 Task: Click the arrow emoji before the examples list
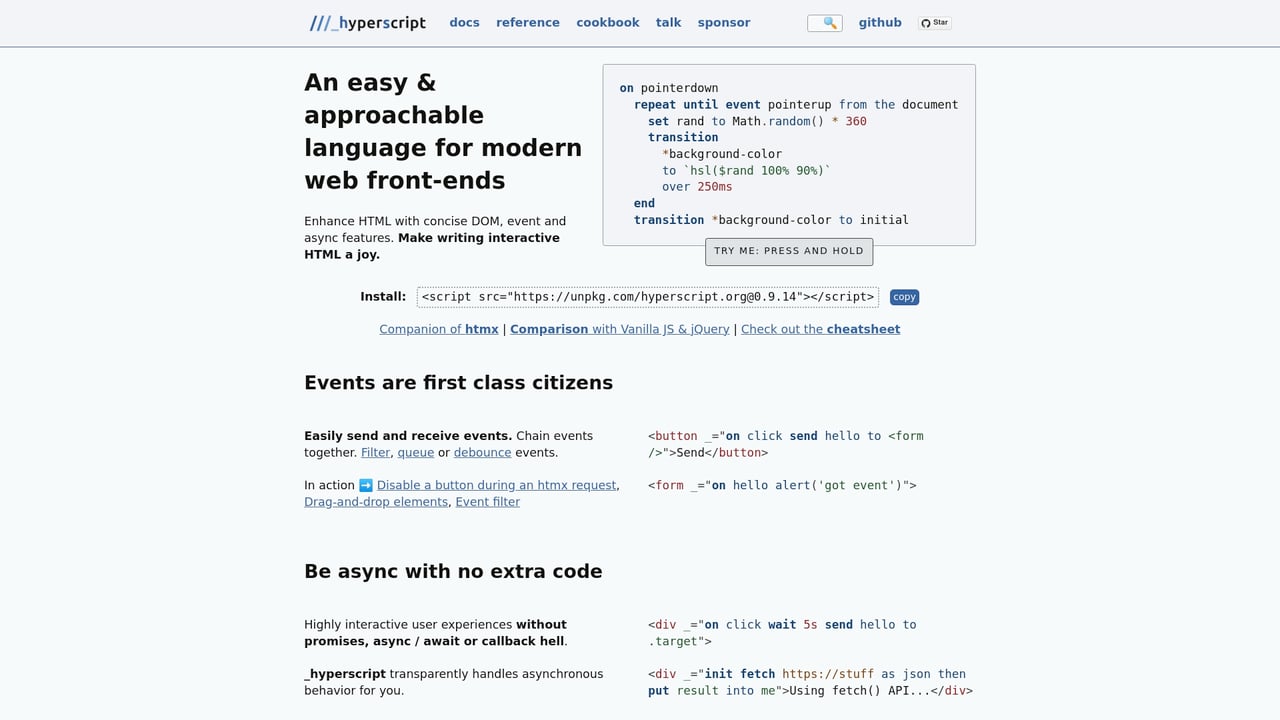[365, 485]
